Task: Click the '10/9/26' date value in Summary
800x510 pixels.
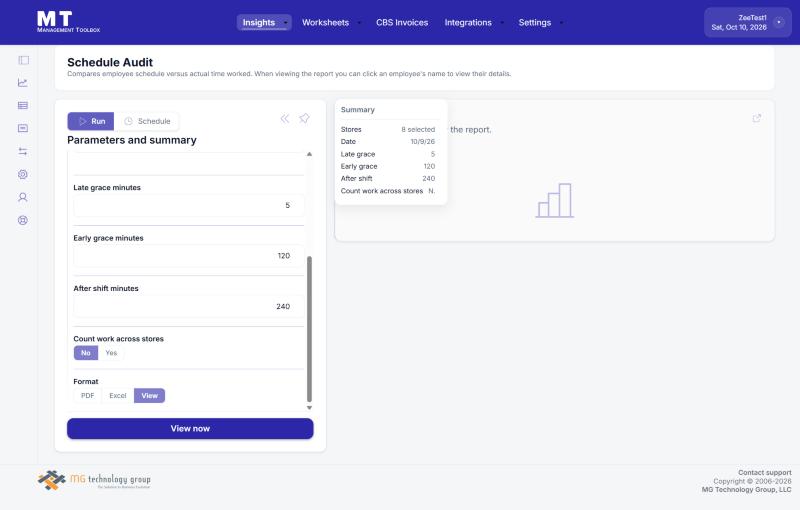Action: click(x=422, y=142)
